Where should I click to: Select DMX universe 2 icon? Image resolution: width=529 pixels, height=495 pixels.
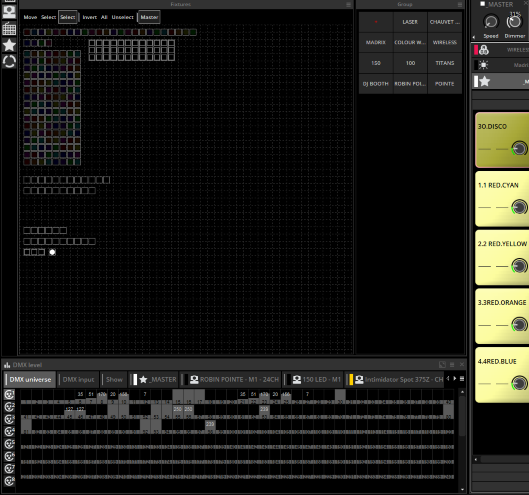[x=9, y=407]
